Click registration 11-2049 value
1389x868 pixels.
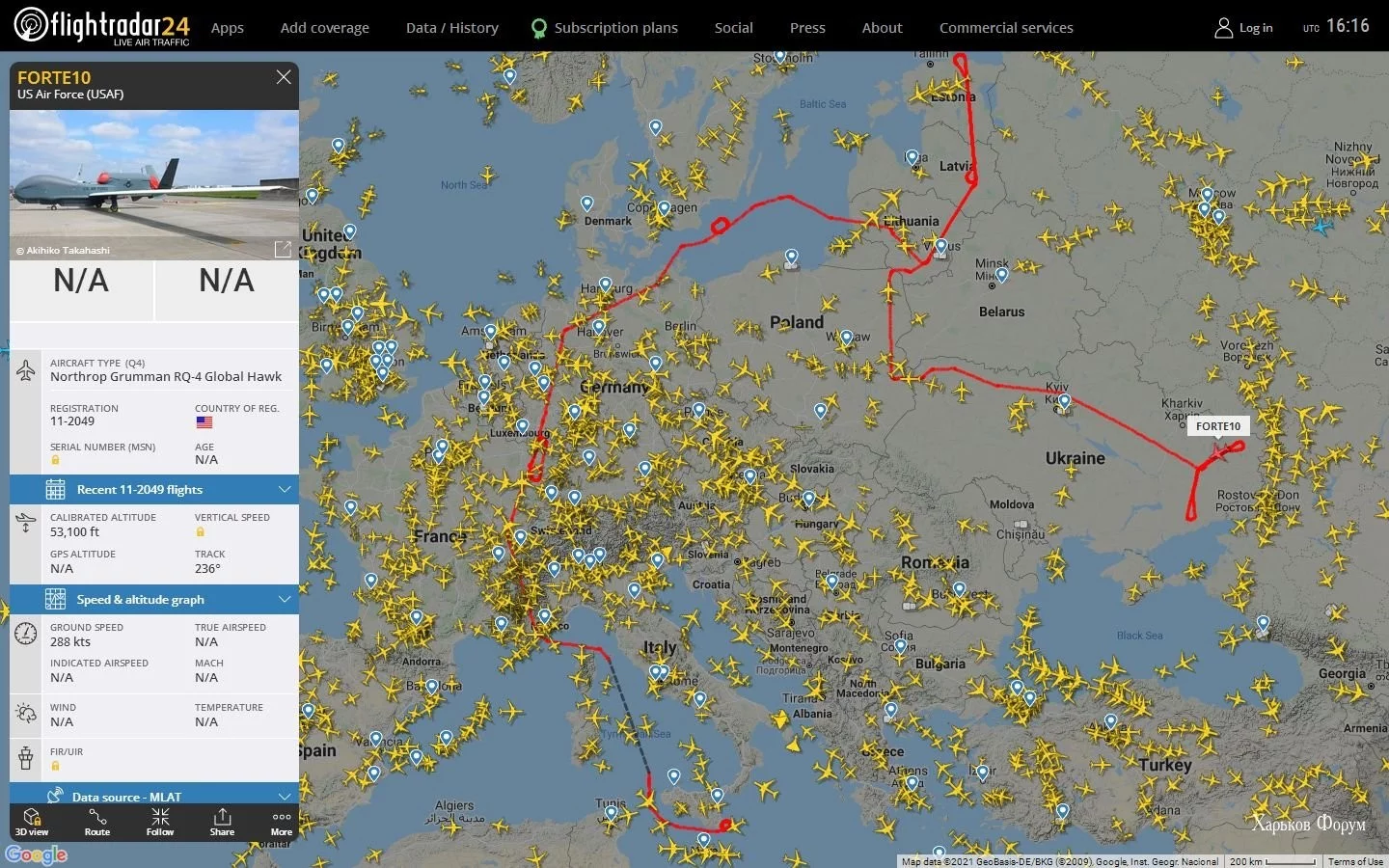click(72, 421)
